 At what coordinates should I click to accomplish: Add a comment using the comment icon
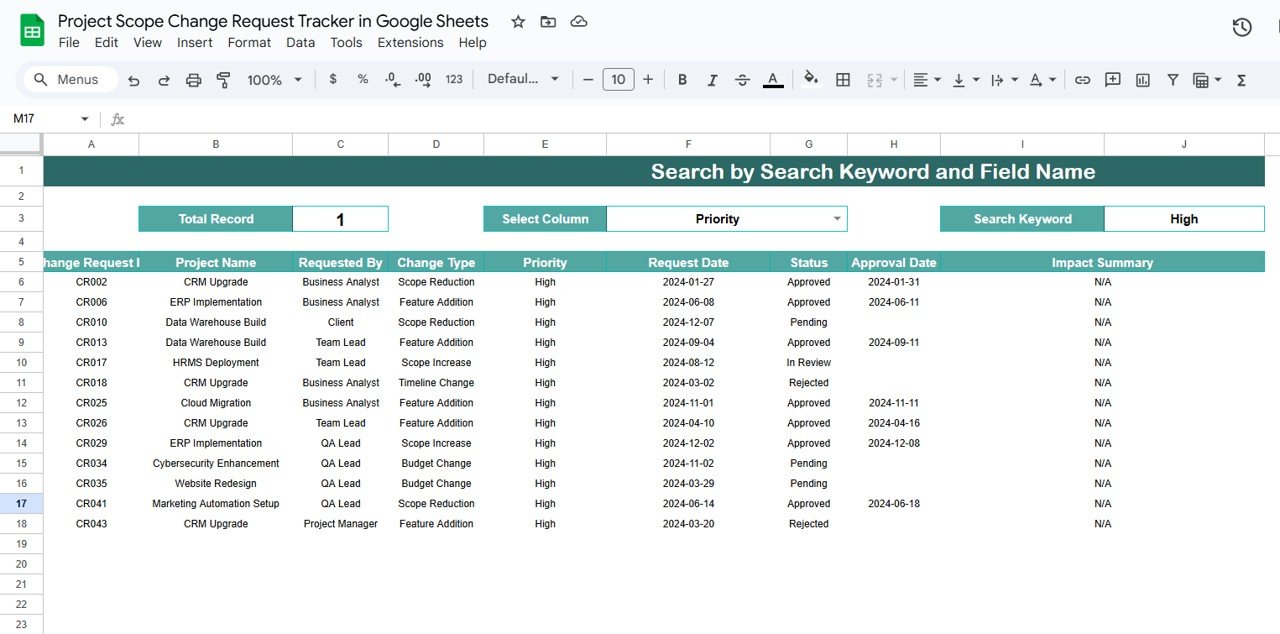coord(1112,79)
